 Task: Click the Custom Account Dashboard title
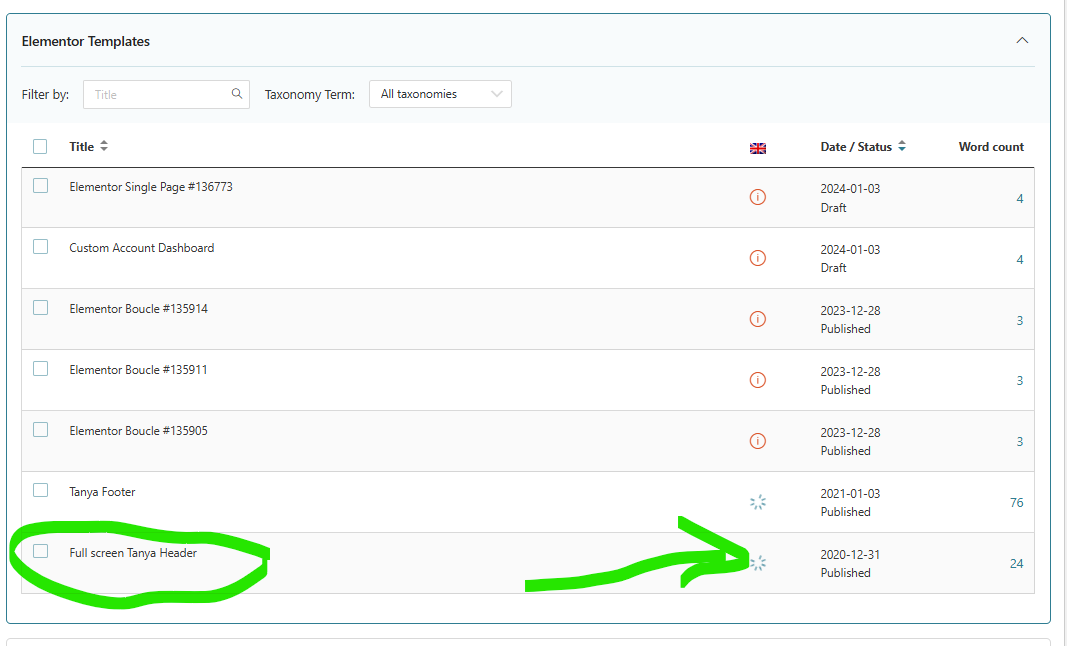[x=142, y=248]
